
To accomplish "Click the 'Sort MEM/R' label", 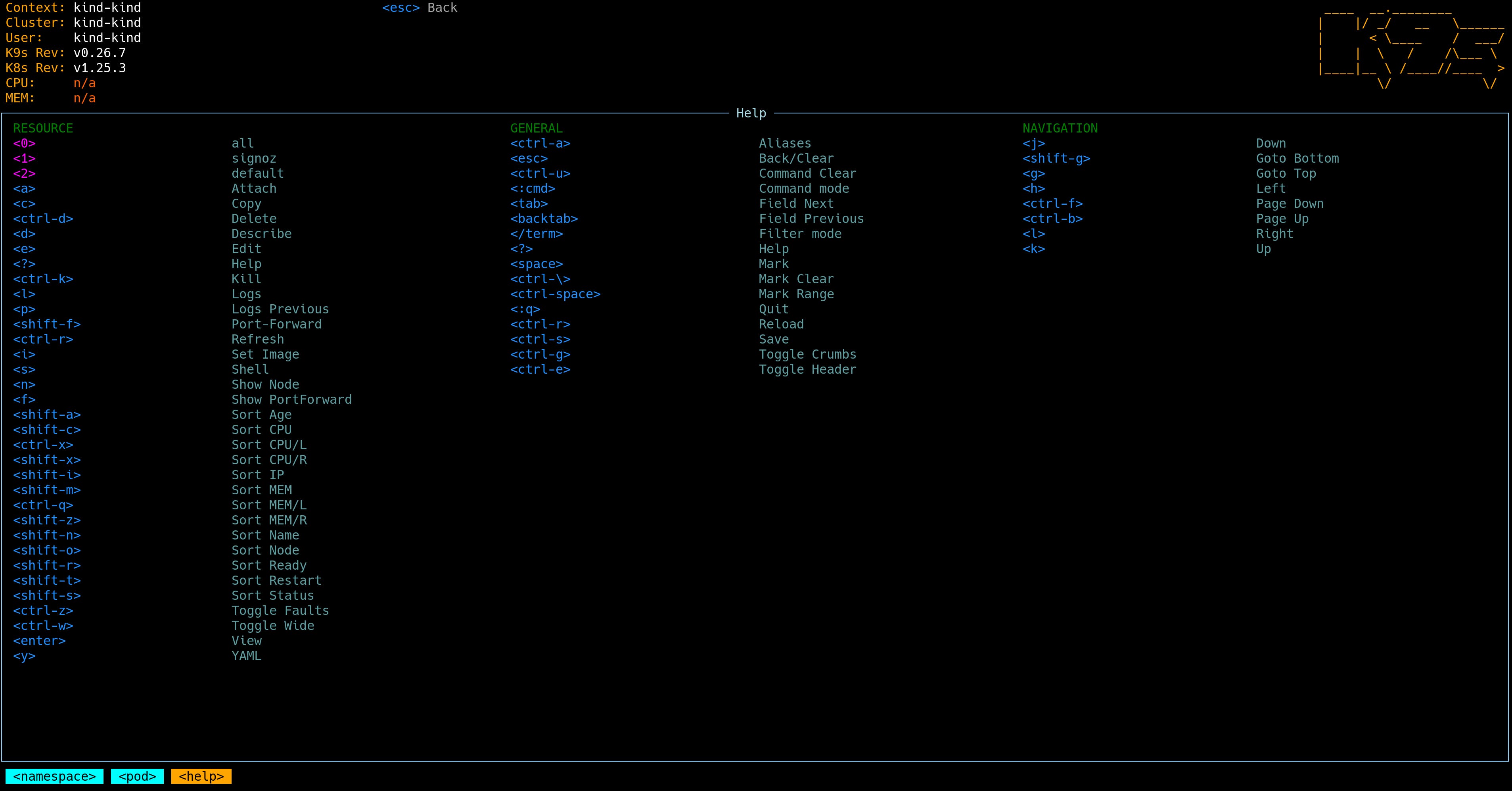I will coord(269,520).
